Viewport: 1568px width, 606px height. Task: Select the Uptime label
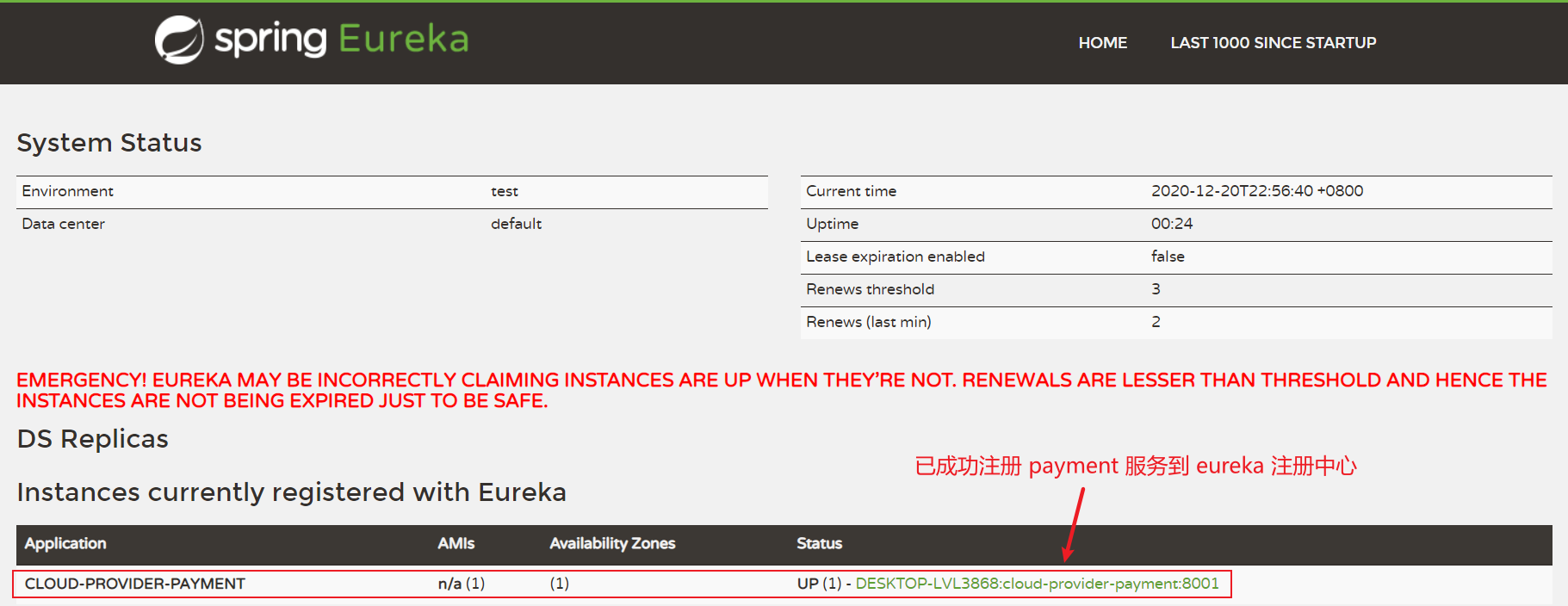833,224
